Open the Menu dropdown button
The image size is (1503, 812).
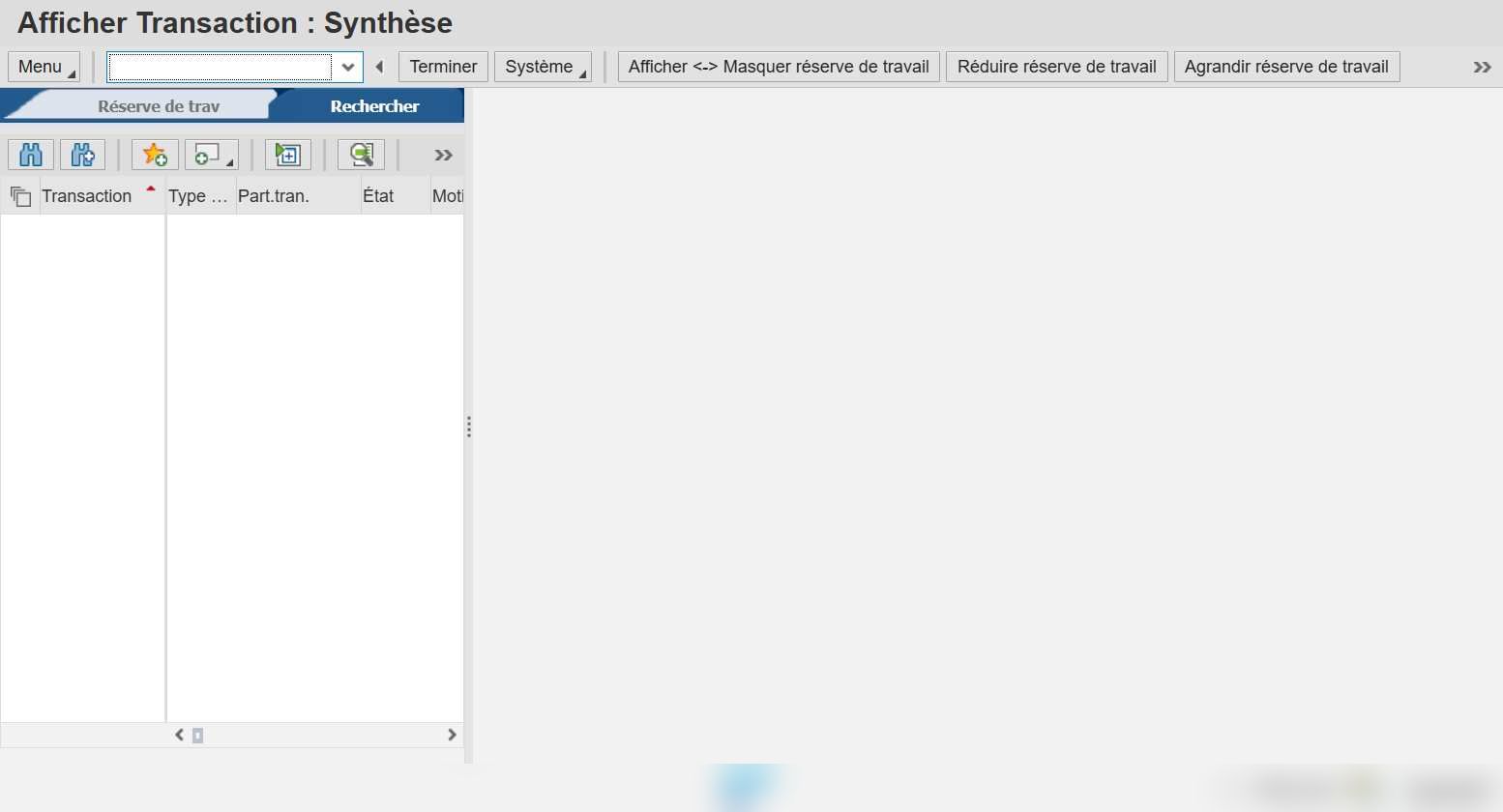pyautogui.click(x=44, y=67)
